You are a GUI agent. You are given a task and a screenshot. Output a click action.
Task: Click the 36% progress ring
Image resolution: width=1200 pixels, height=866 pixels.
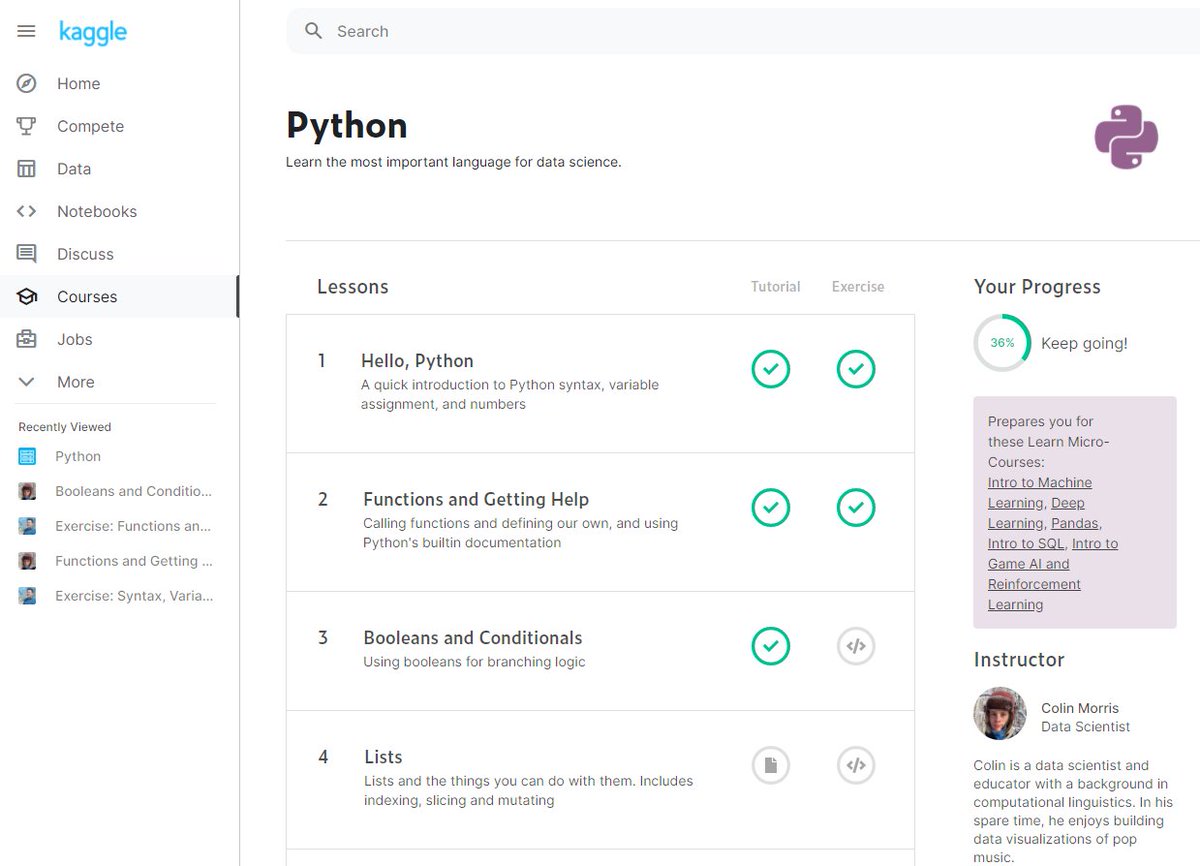pos(1002,342)
